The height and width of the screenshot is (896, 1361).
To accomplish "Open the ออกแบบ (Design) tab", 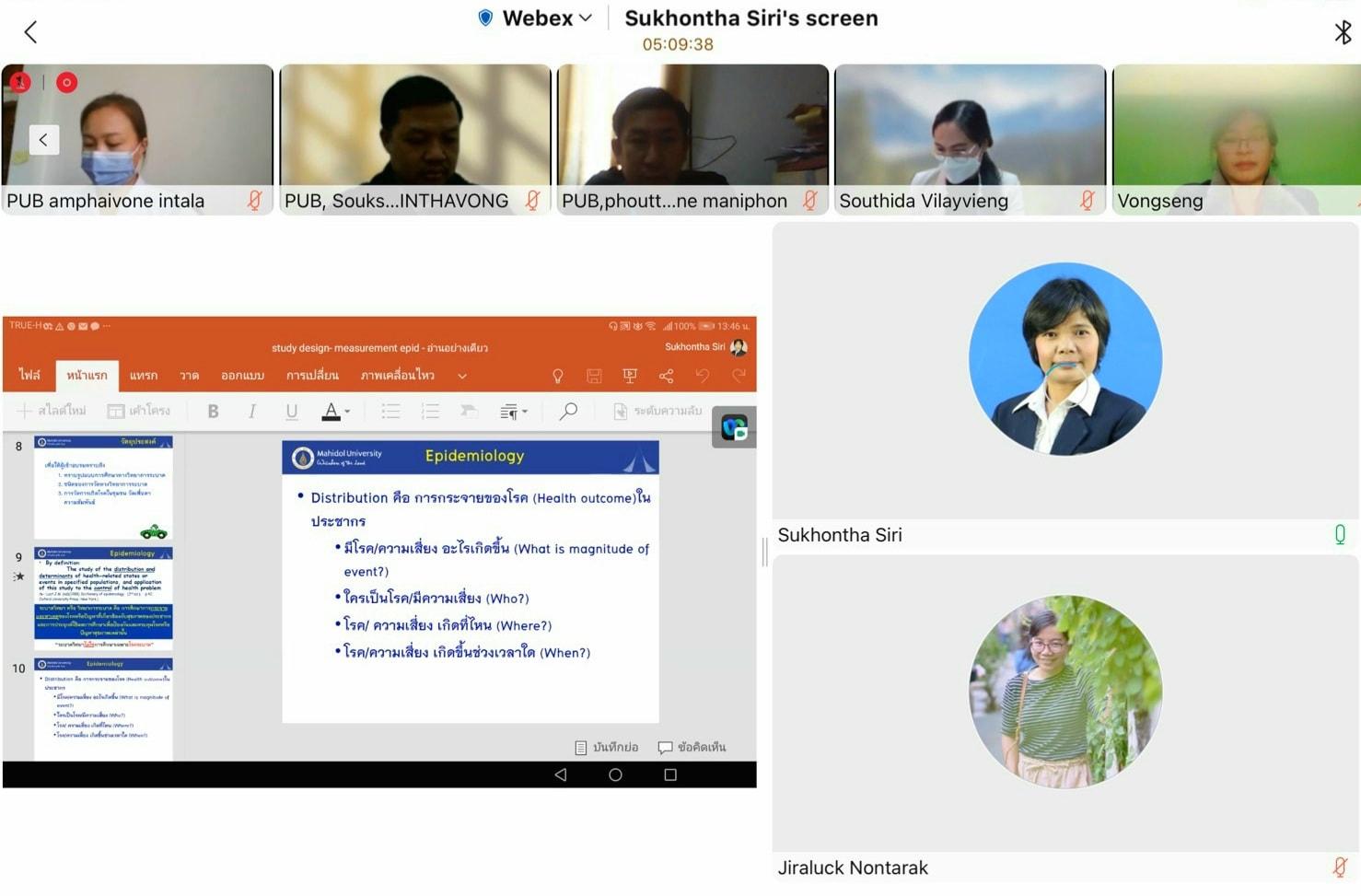I will (242, 376).
